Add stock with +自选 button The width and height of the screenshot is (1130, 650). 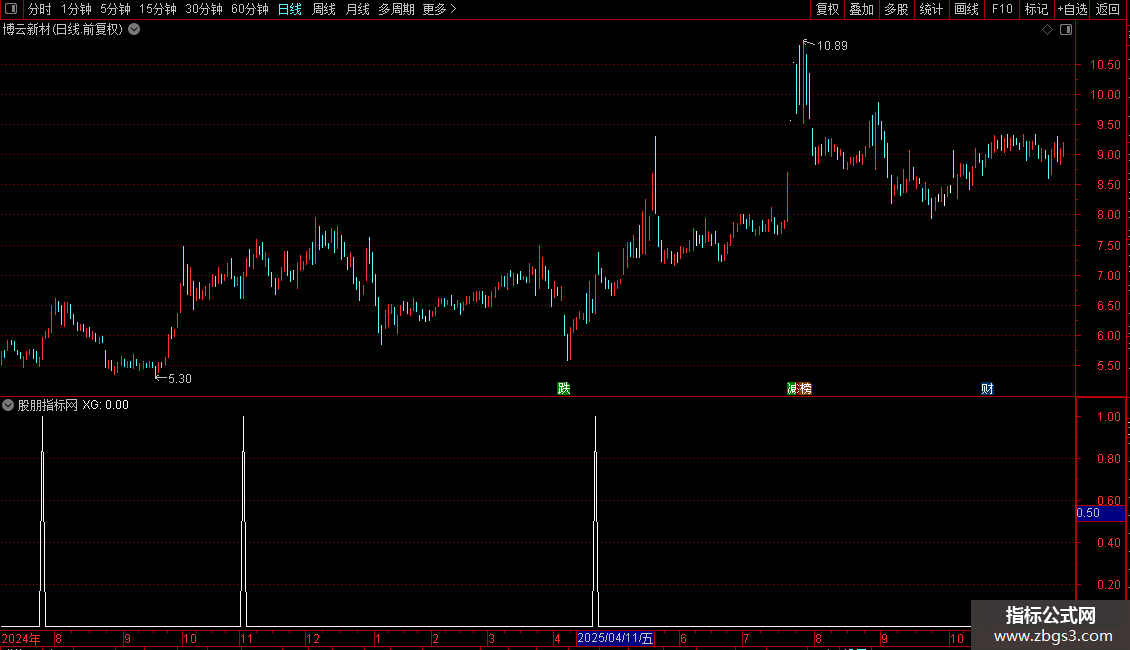(1072, 9)
